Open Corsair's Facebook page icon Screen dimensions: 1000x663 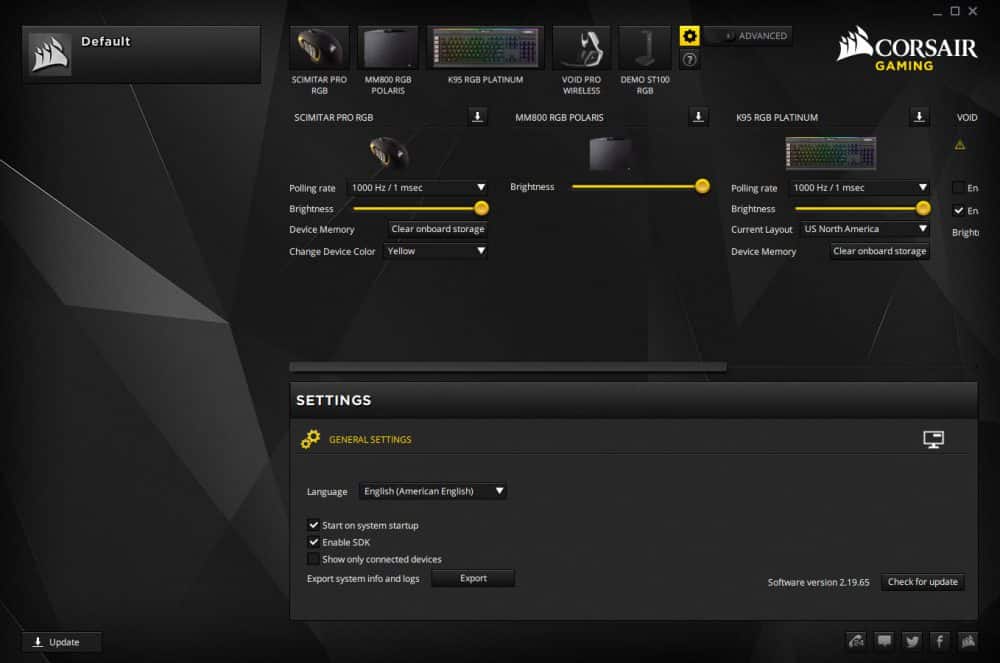940,641
